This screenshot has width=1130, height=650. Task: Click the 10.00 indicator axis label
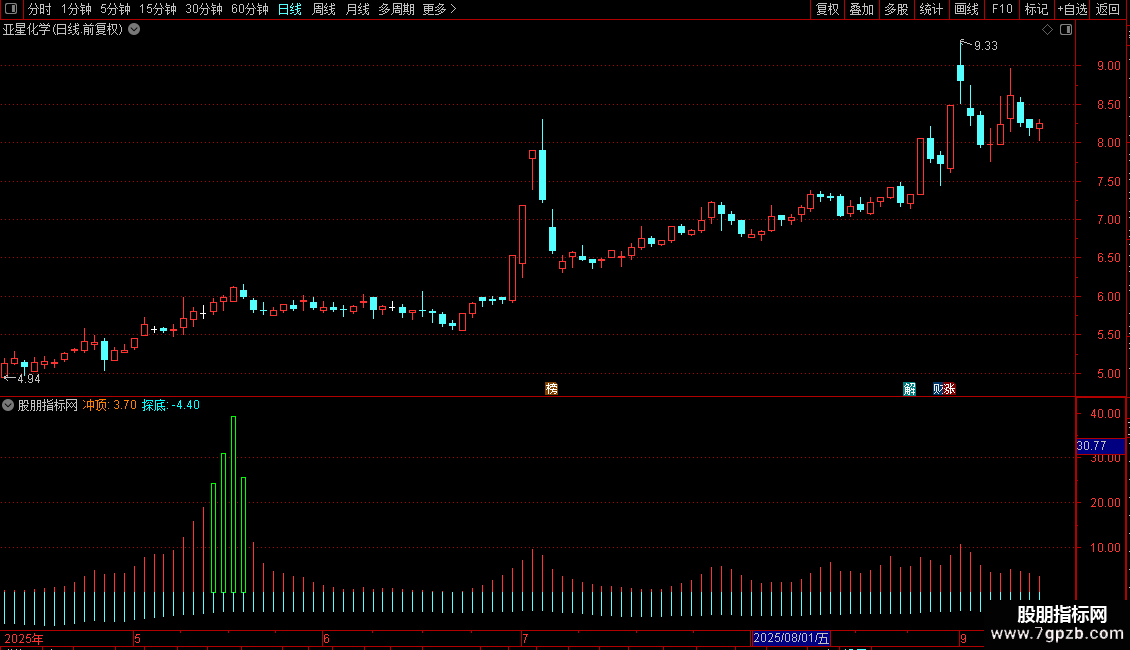(x=1105, y=548)
